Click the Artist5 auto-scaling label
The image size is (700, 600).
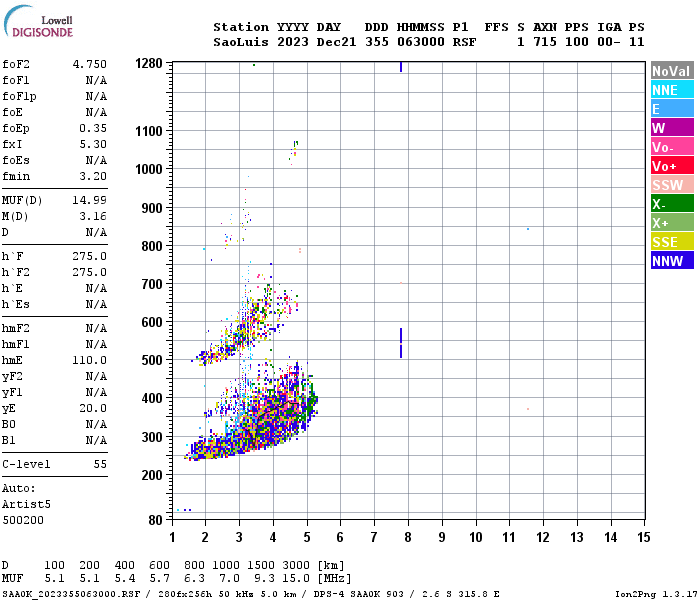pos(26,504)
